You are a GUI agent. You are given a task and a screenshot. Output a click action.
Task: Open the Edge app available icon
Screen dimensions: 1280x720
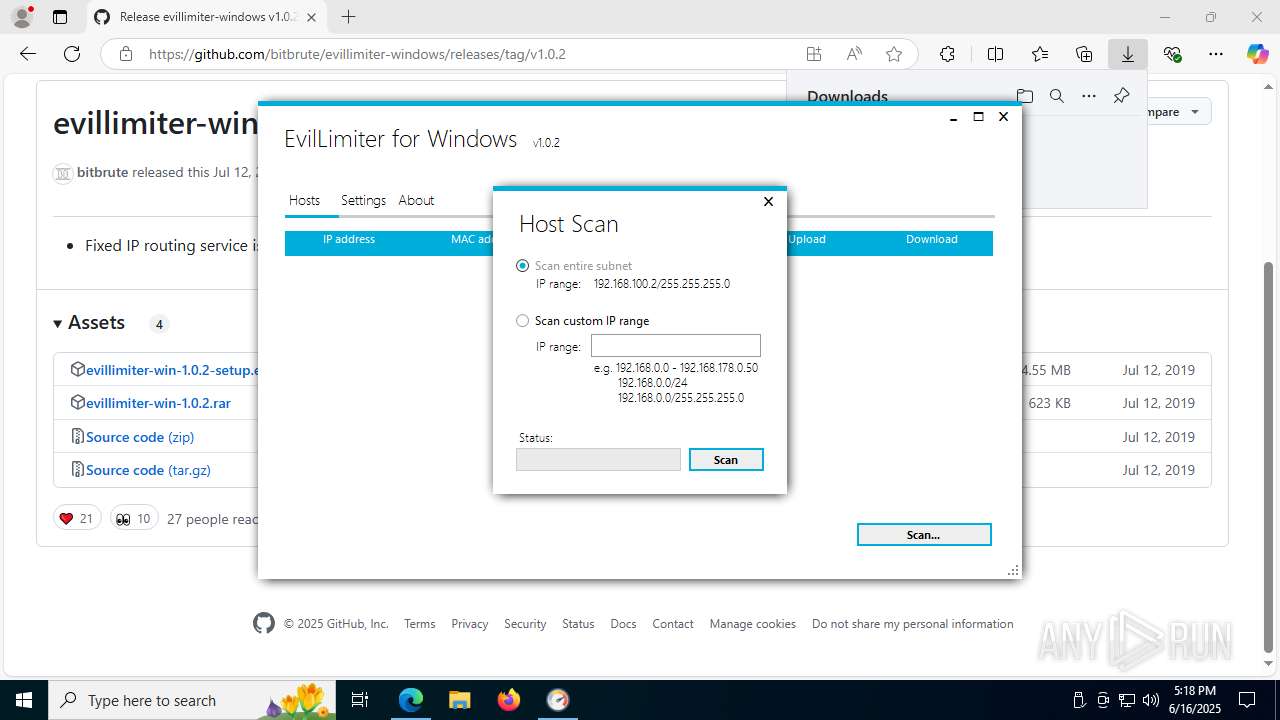(814, 54)
